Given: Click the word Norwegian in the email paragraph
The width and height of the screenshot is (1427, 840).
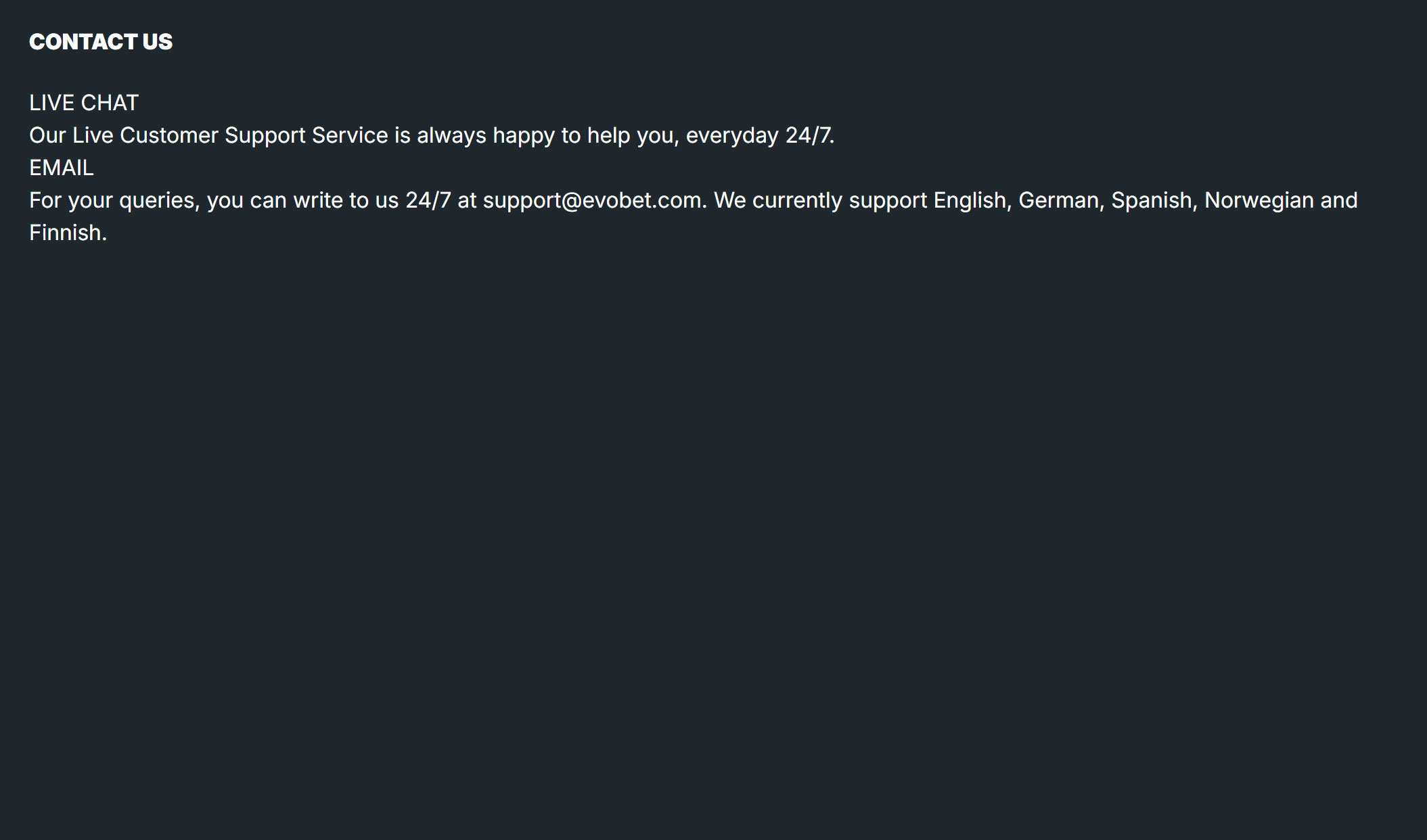Looking at the screenshot, I should click(x=1259, y=200).
